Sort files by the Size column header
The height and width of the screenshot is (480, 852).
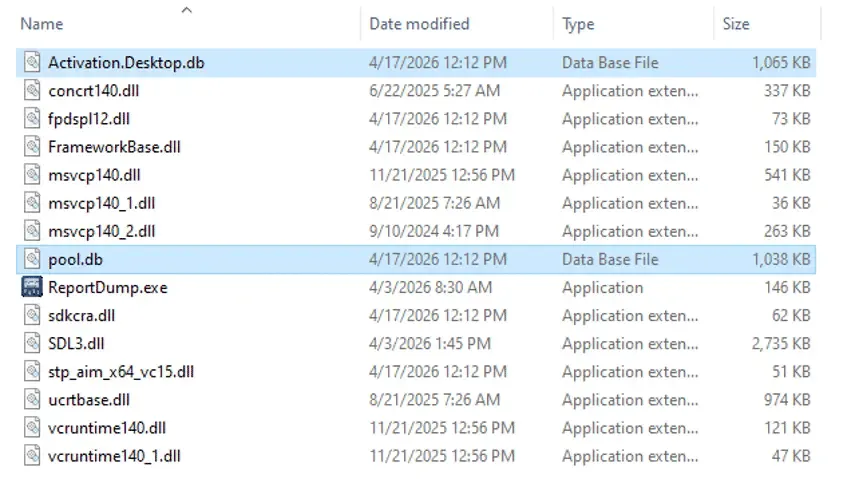(736, 24)
